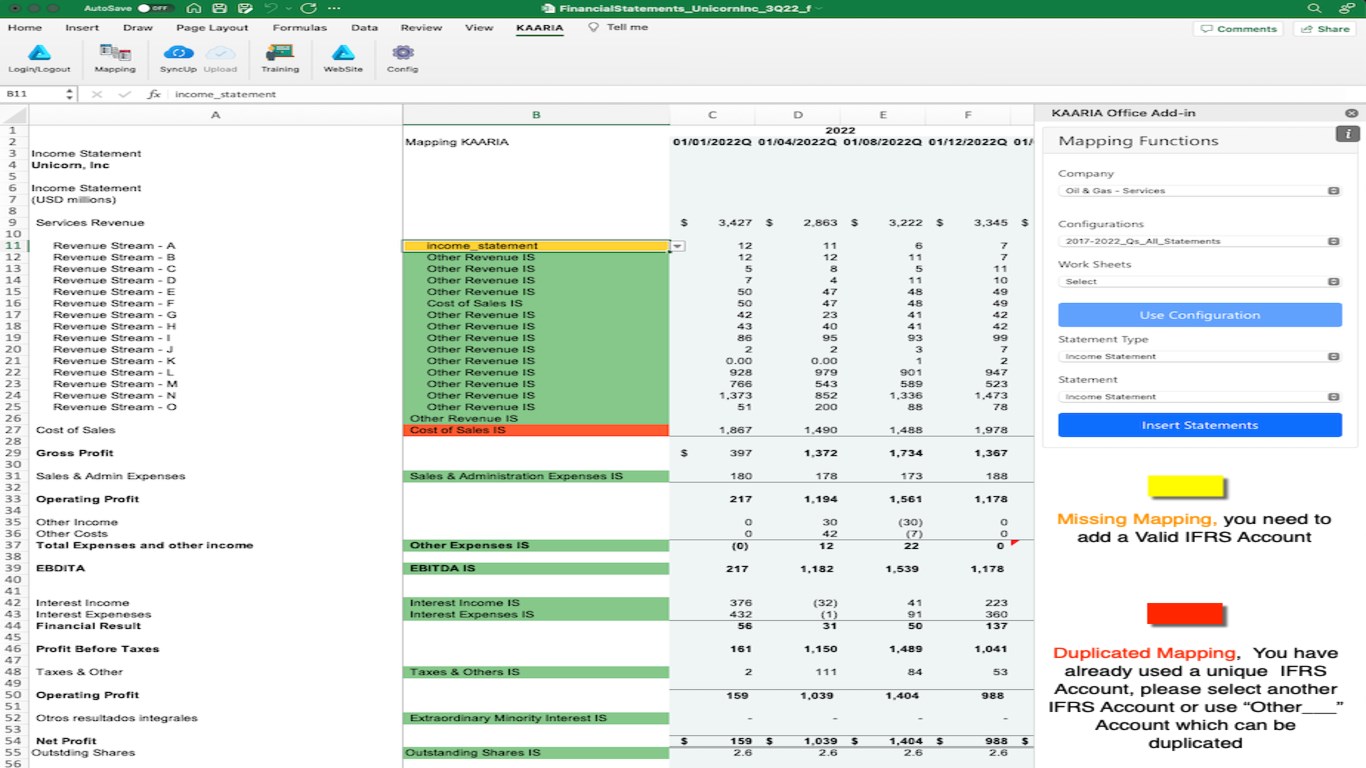Image resolution: width=1366 pixels, height=768 pixels.
Task: Select the Taxes & Others IS mapping cell
Action: pos(536,672)
